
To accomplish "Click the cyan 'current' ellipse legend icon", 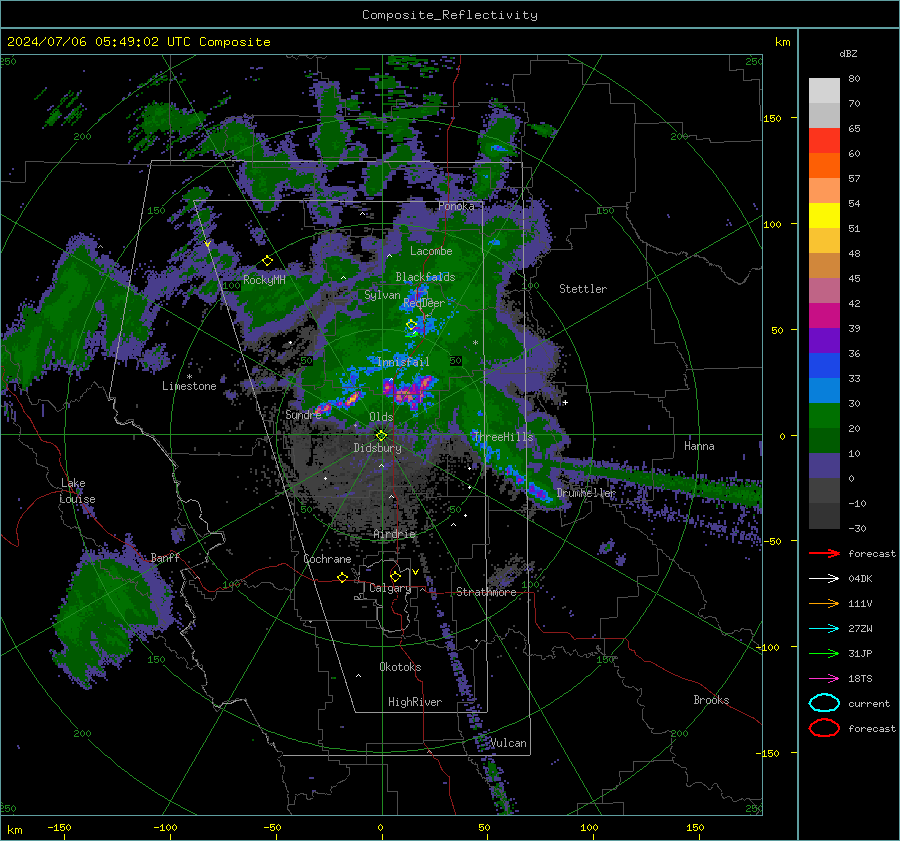I will coord(824,703).
